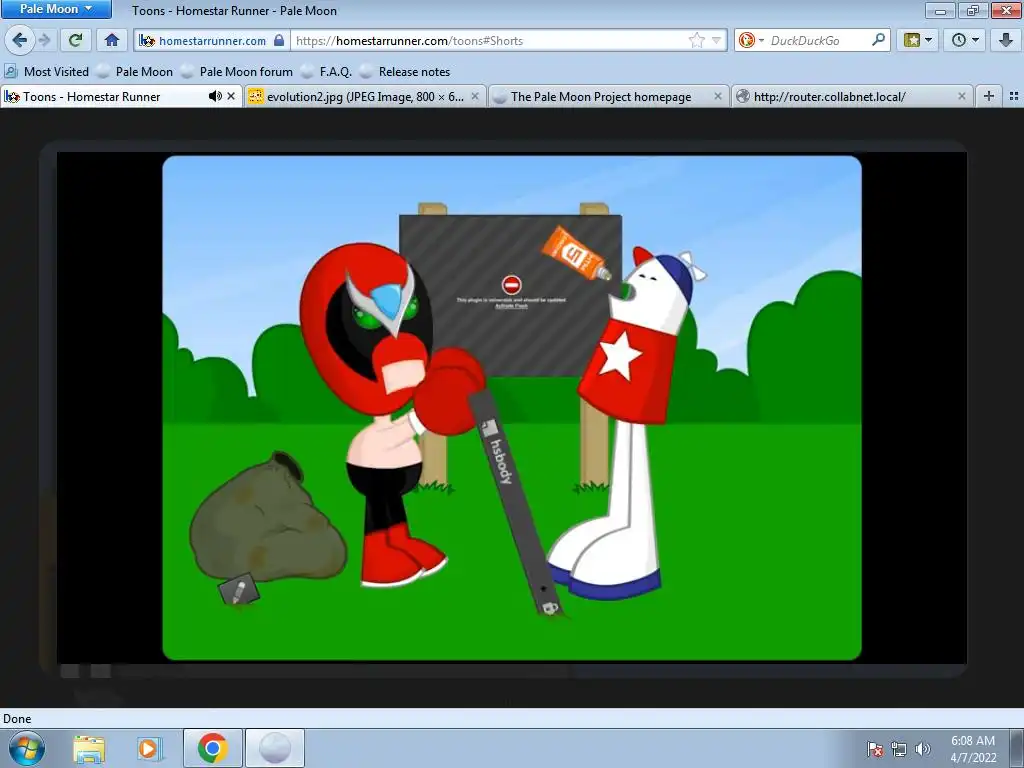Viewport: 1024px width, 768px height.
Task: Open Windows Explorer from taskbar
Action: [x=89, y=748]
